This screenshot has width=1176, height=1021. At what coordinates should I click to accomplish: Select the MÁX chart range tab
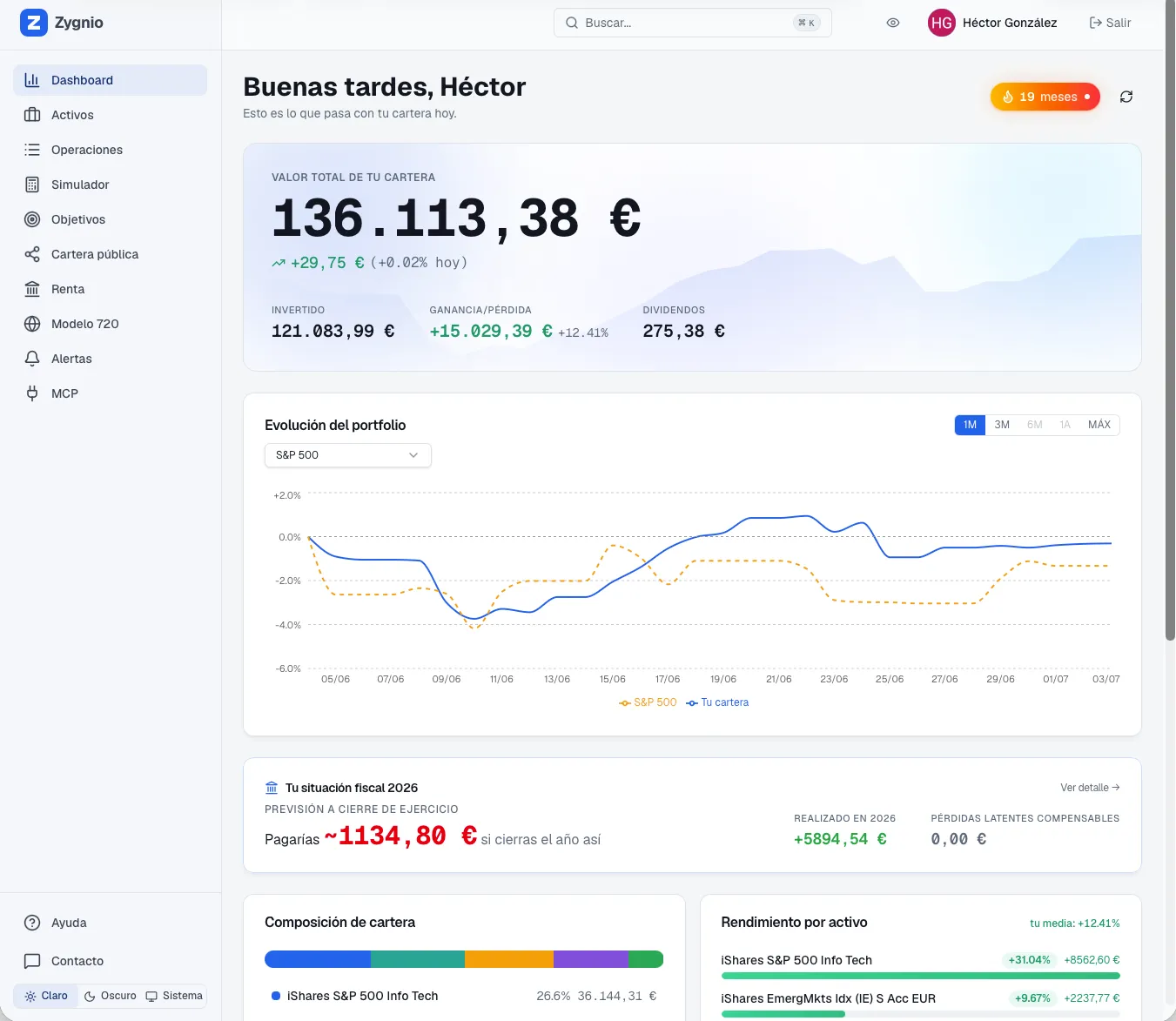click(1099, 425)
